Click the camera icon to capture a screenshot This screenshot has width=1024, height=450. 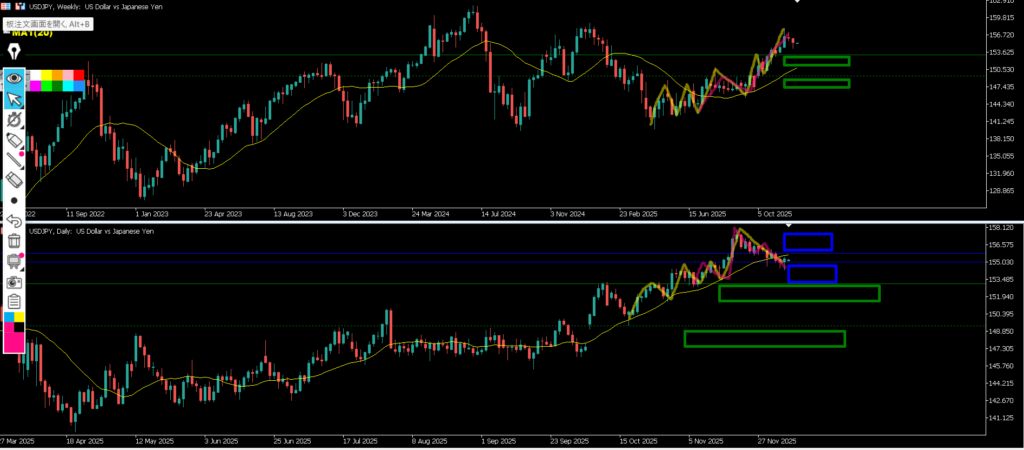coord(14,282)
